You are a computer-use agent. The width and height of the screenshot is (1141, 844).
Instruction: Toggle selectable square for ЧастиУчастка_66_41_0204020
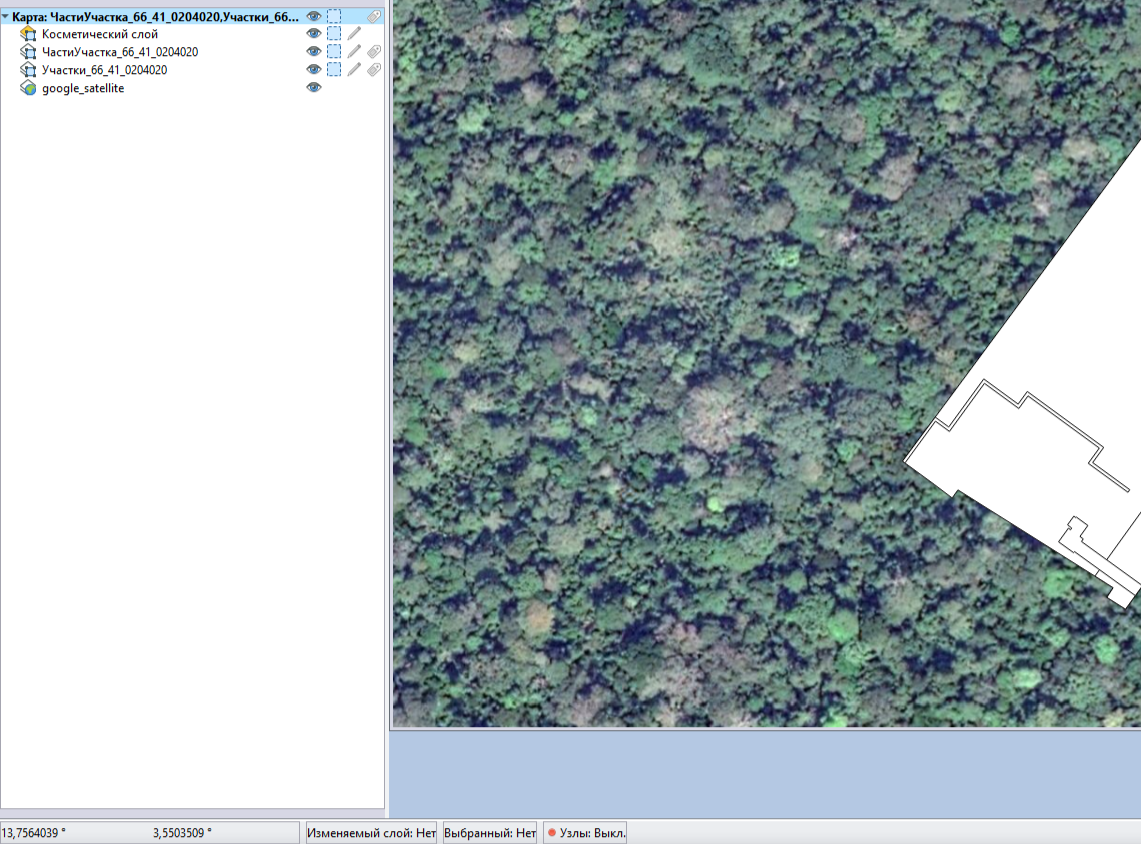pyautogui.click(x=334, y=52)
